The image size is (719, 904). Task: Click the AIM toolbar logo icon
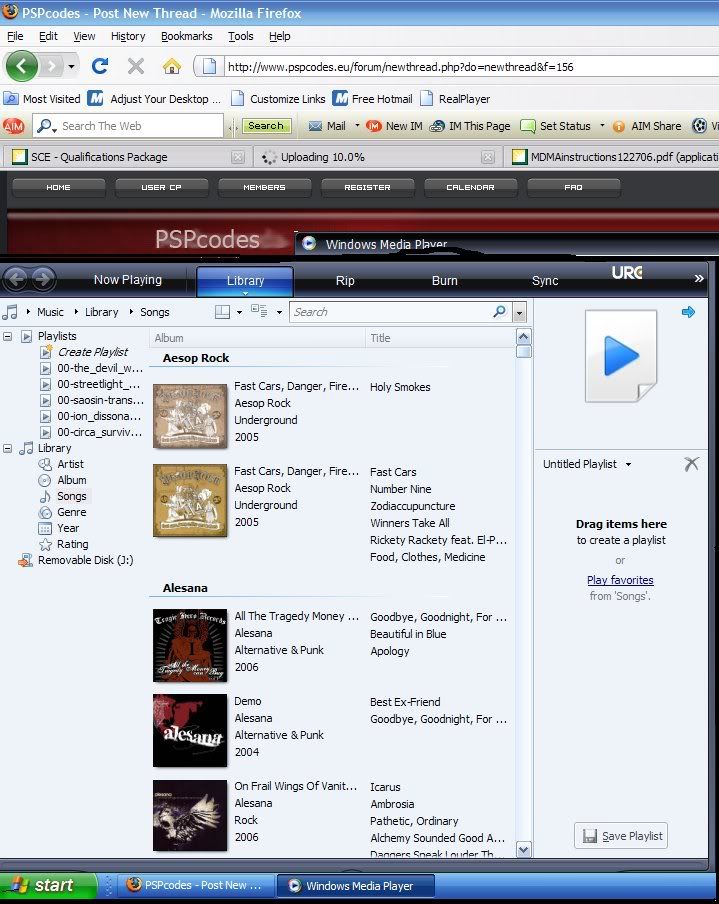point(13,126)
